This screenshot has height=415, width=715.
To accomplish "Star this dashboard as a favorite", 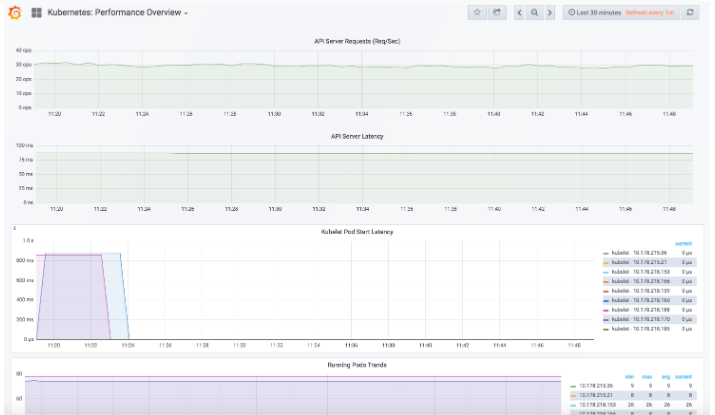I will tap(477, 12).
